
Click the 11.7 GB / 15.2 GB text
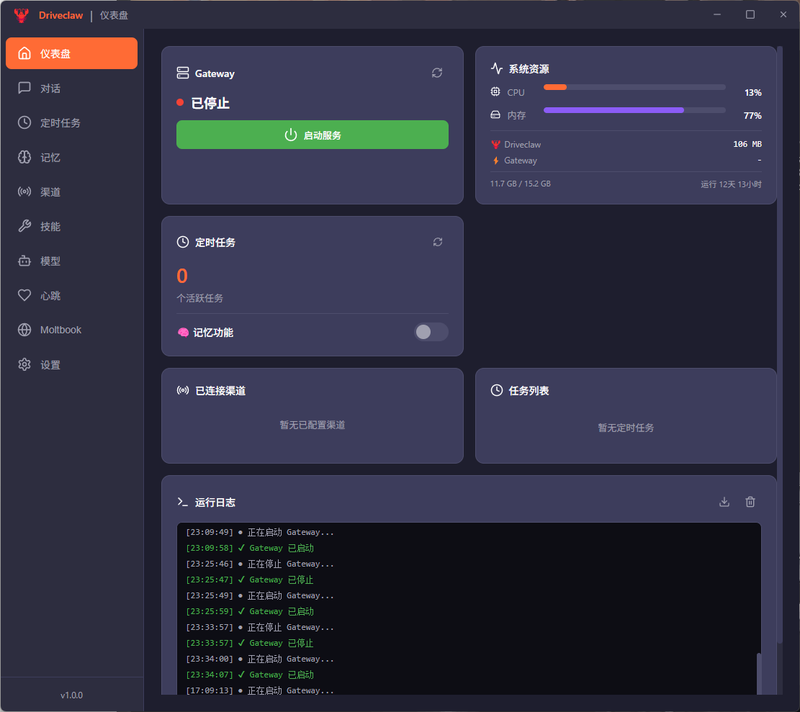pyautogui.click(x=520, y=184)
